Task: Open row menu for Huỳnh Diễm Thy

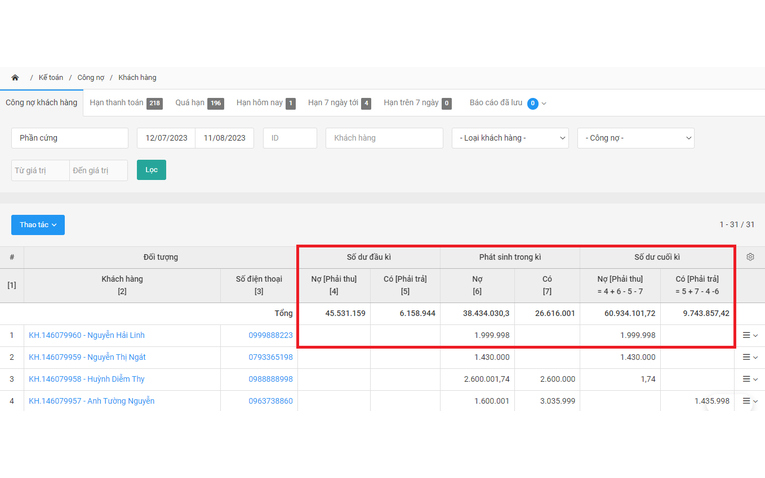Action: [750, 379]
